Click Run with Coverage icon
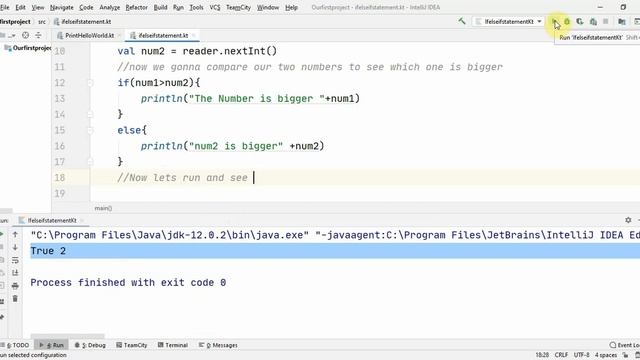The height and width of the screenshot is (360, 640). tap(580, 22)
